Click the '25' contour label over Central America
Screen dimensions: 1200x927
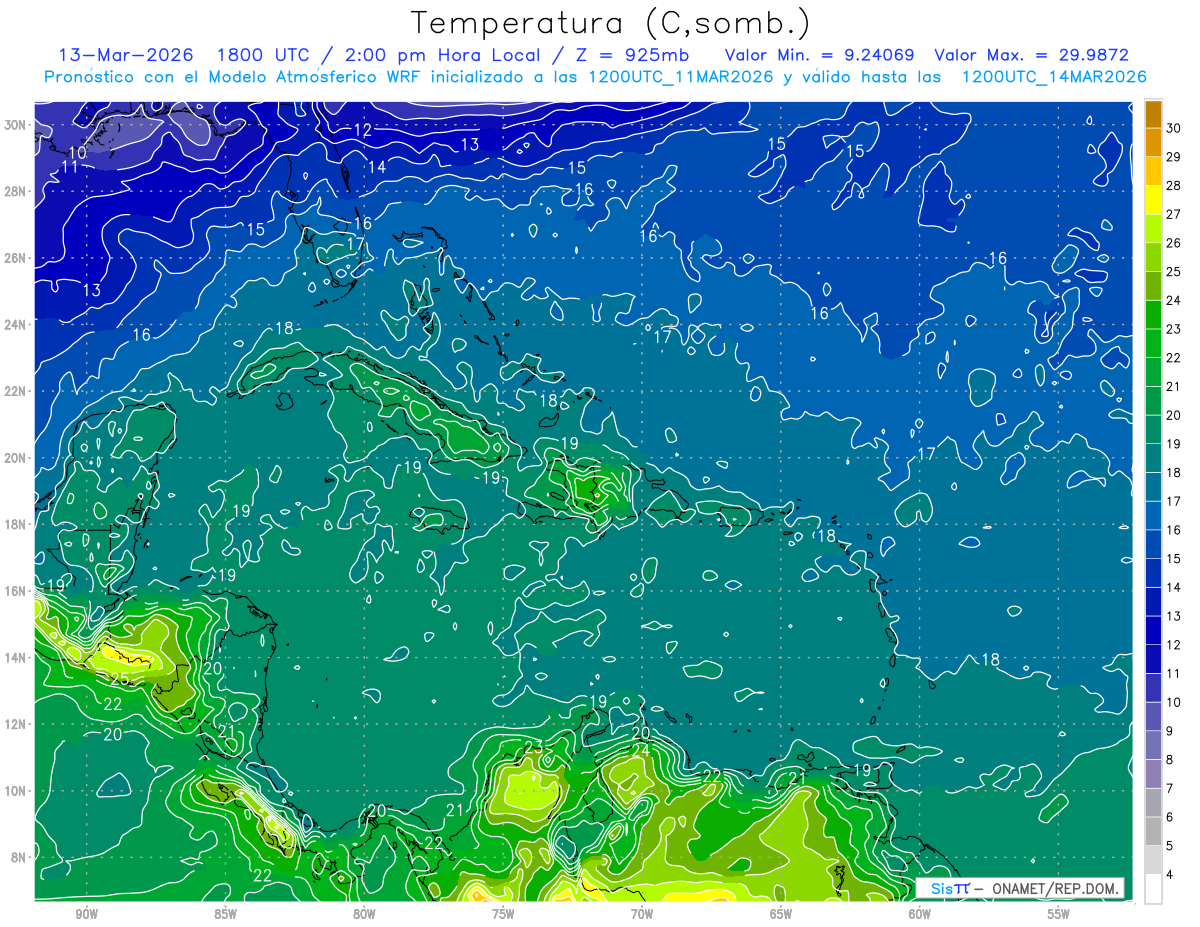coord(120,679)
